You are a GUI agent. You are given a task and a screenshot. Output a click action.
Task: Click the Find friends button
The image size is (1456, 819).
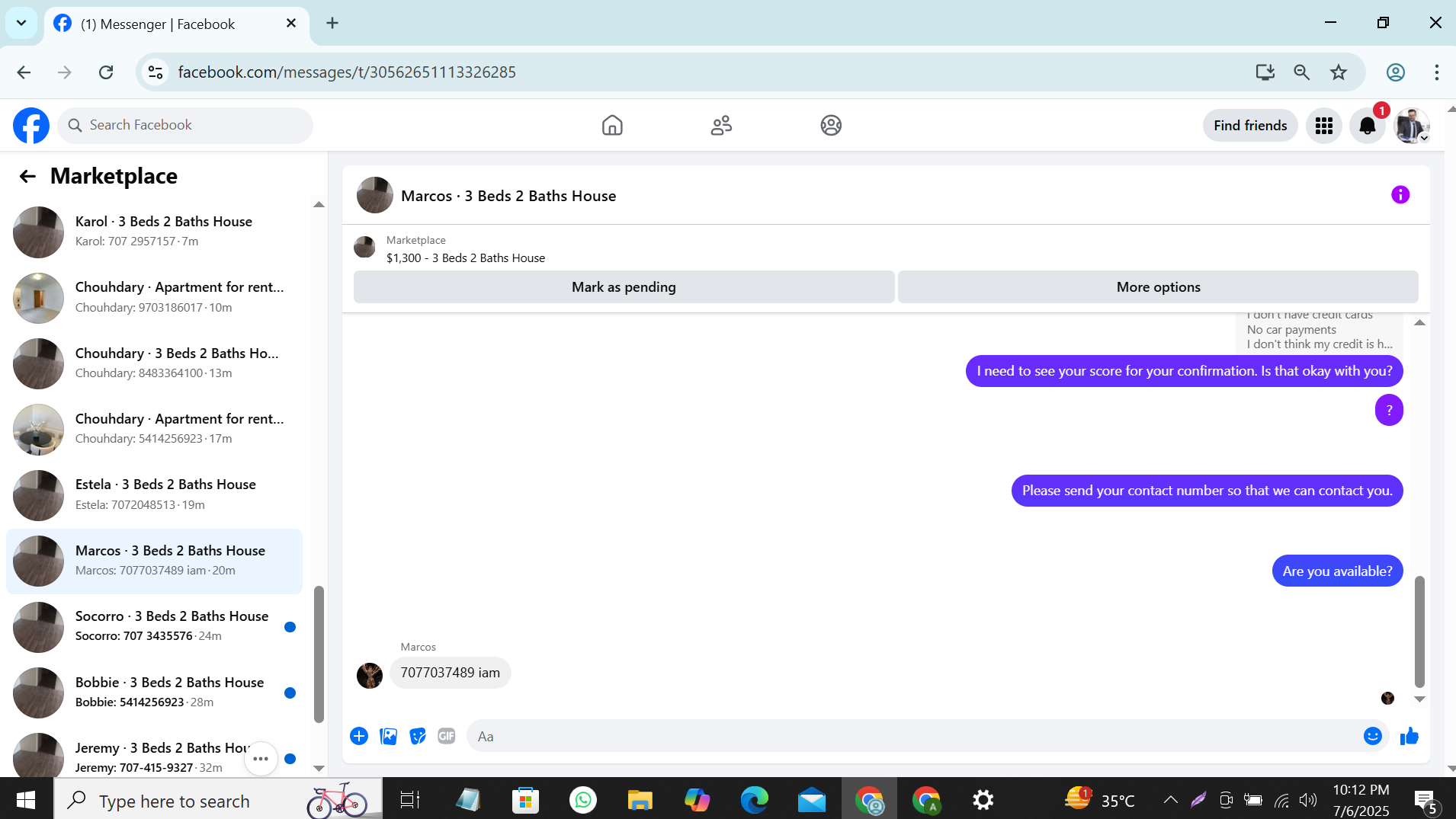click(x=1250, y=126)
